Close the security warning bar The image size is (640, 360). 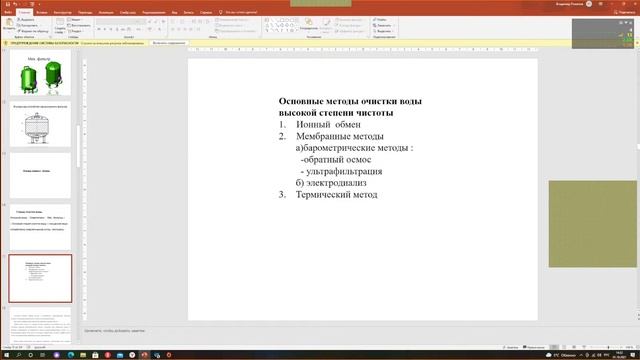(637, 43)
